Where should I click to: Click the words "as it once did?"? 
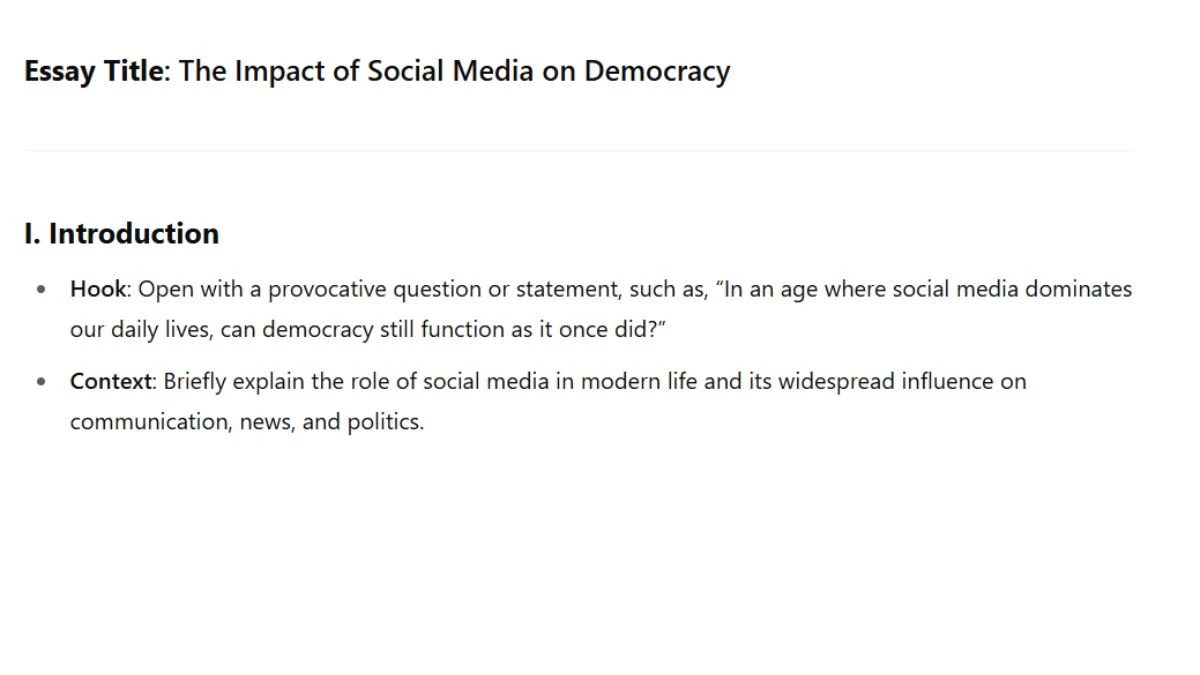pos(588,330)
